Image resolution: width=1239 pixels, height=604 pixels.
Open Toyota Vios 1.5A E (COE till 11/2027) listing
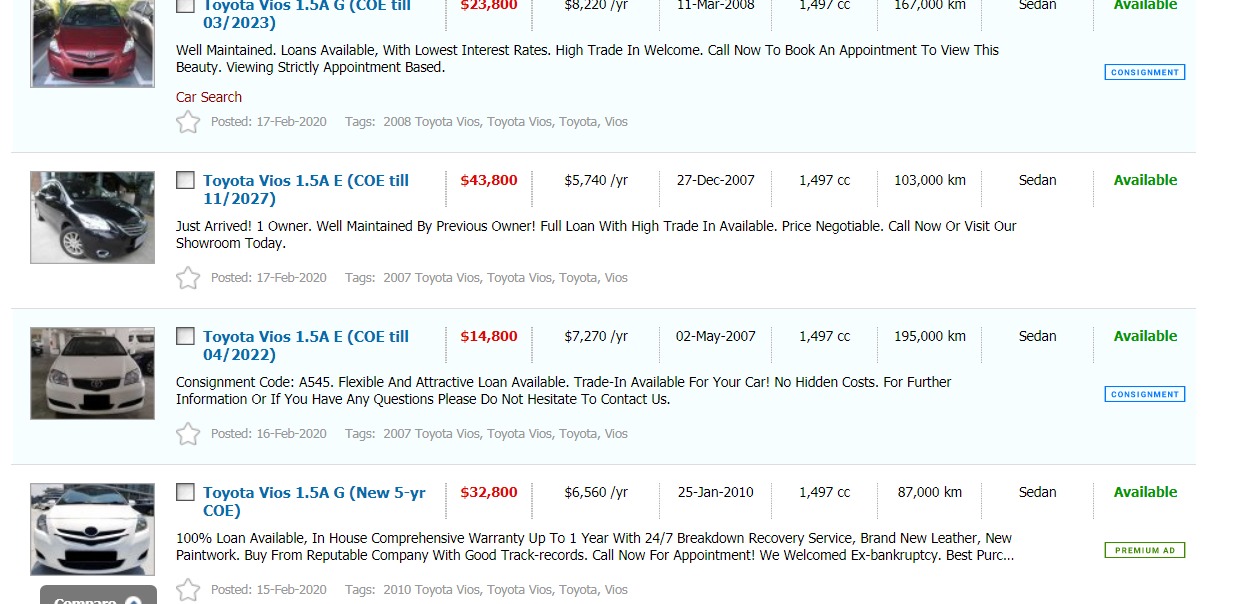[x=305, y=189]
